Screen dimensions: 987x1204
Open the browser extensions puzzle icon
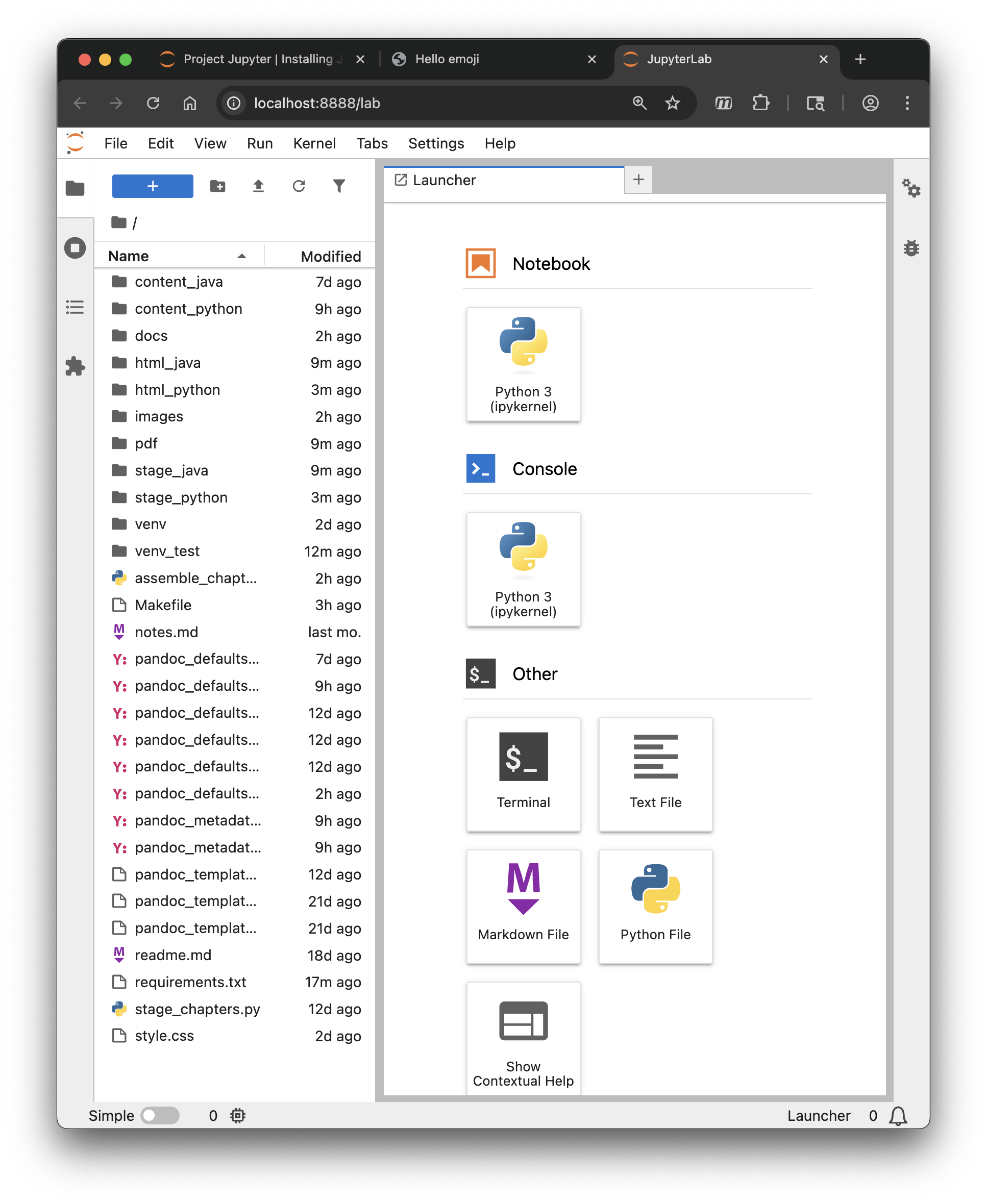point(760,103)
